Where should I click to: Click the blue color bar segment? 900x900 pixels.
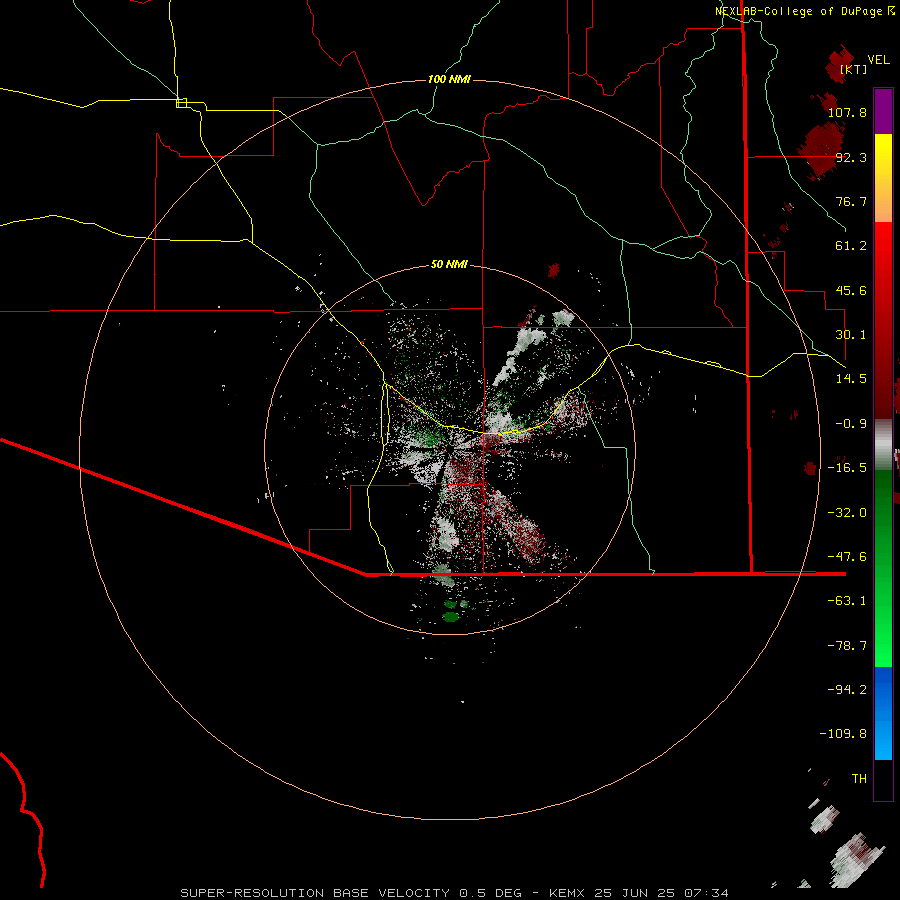coord(883,713)
